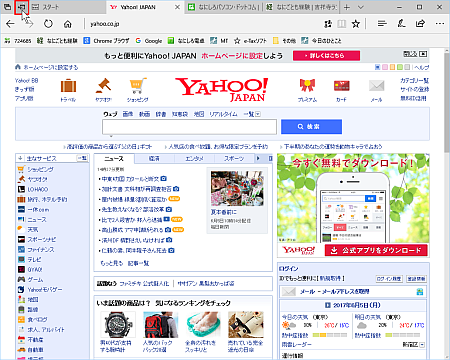Refresh the page with the reload icon
The image size is (450, 360).
48,24
